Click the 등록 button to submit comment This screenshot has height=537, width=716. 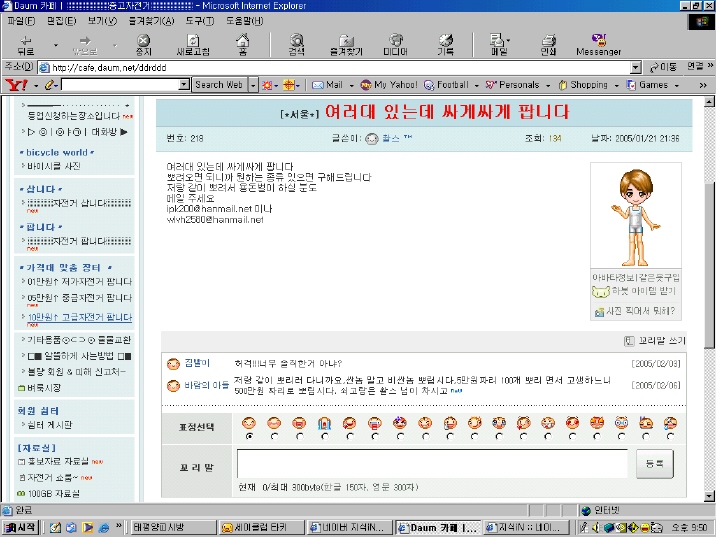(654, 464)
